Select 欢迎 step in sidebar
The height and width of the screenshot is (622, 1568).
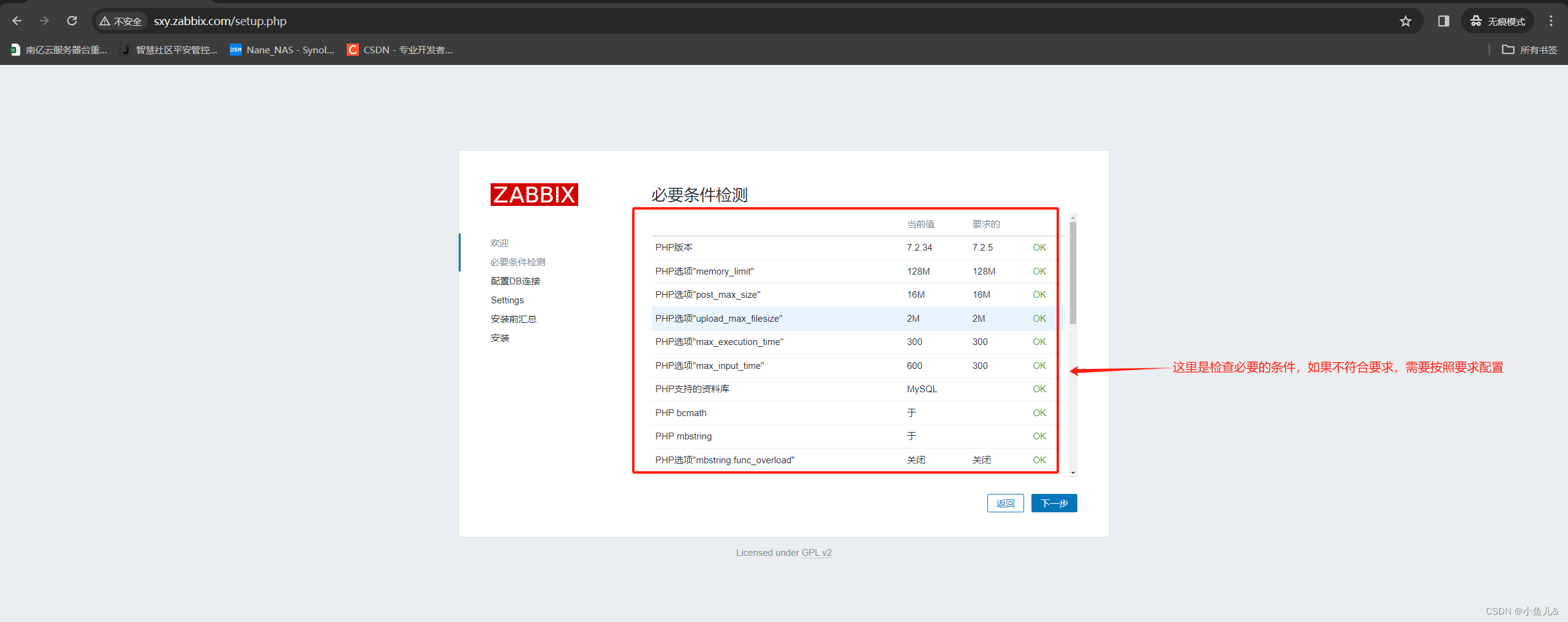(x=500, y=243)
